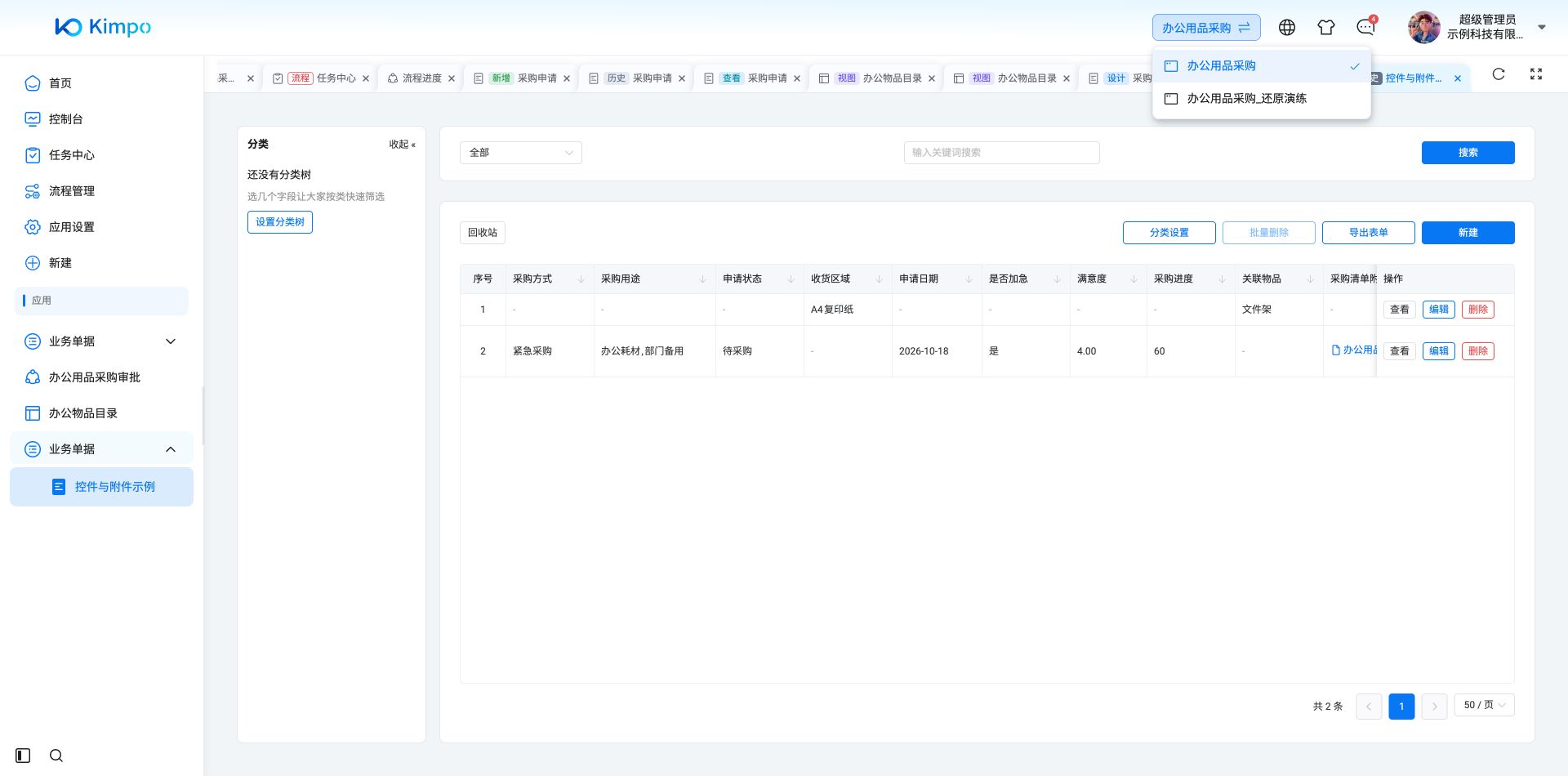Open 分类设置 button
The height and width of the screenshot is (776, 1568).
pos(1169,233)
